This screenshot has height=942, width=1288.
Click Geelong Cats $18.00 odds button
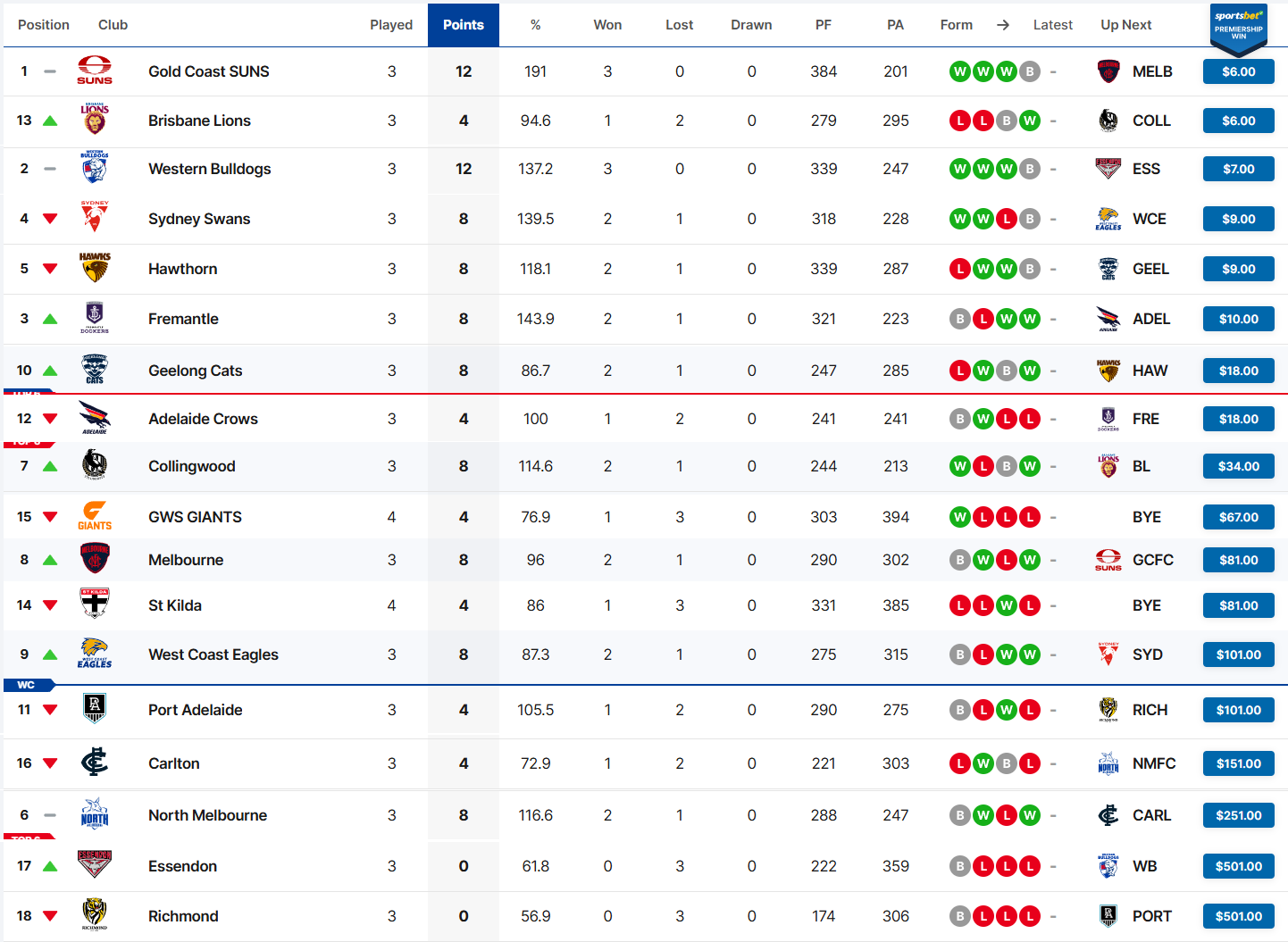pyautogui.click(x=1239, y=371)
